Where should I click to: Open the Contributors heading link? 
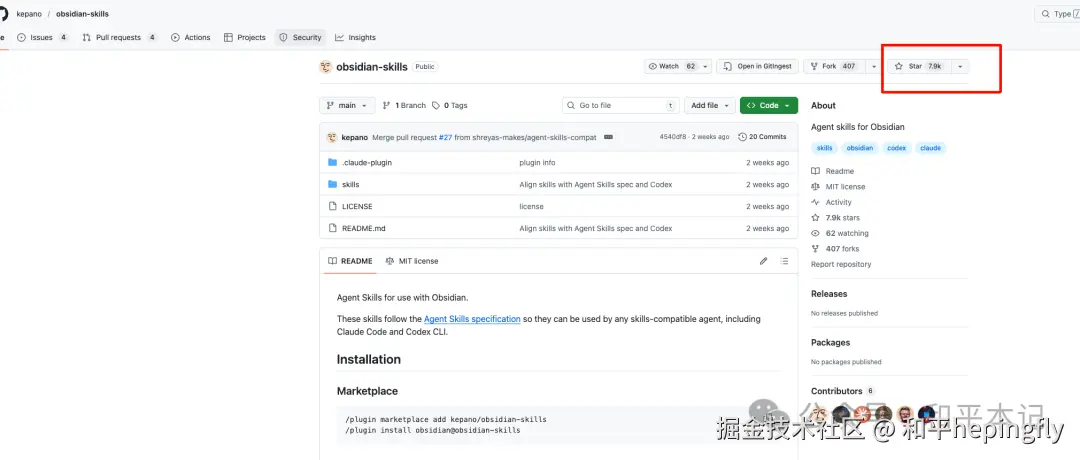pos(843,391)
